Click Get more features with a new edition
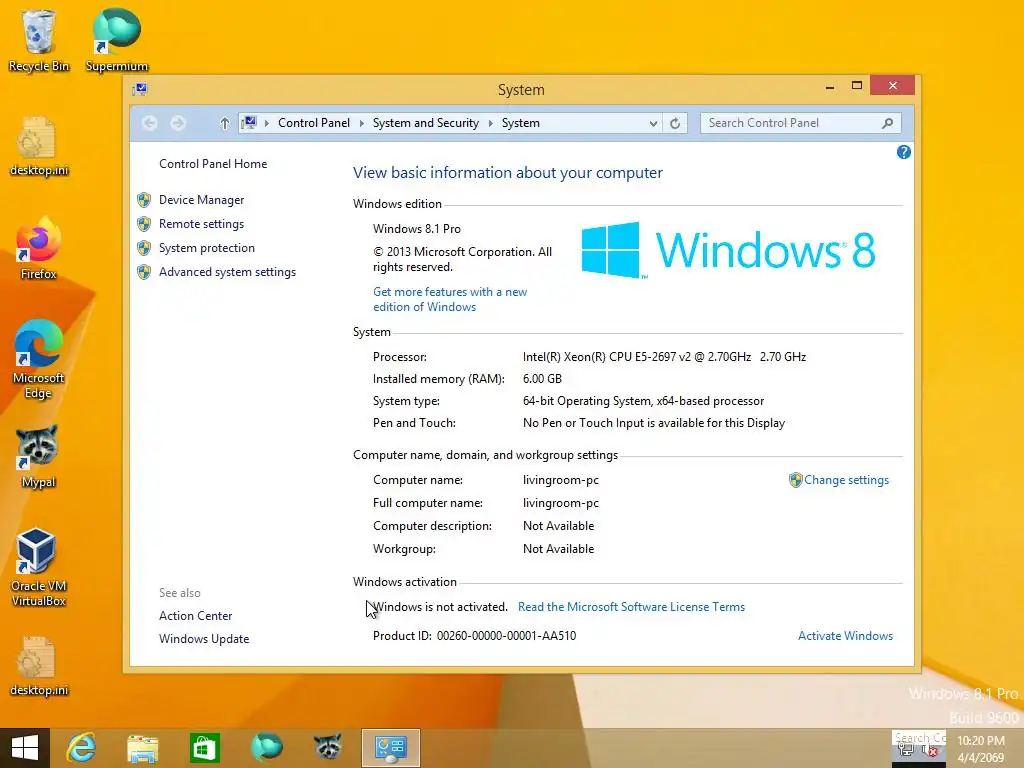This screenshot has width=1024, height=768. tap(450, 299)
